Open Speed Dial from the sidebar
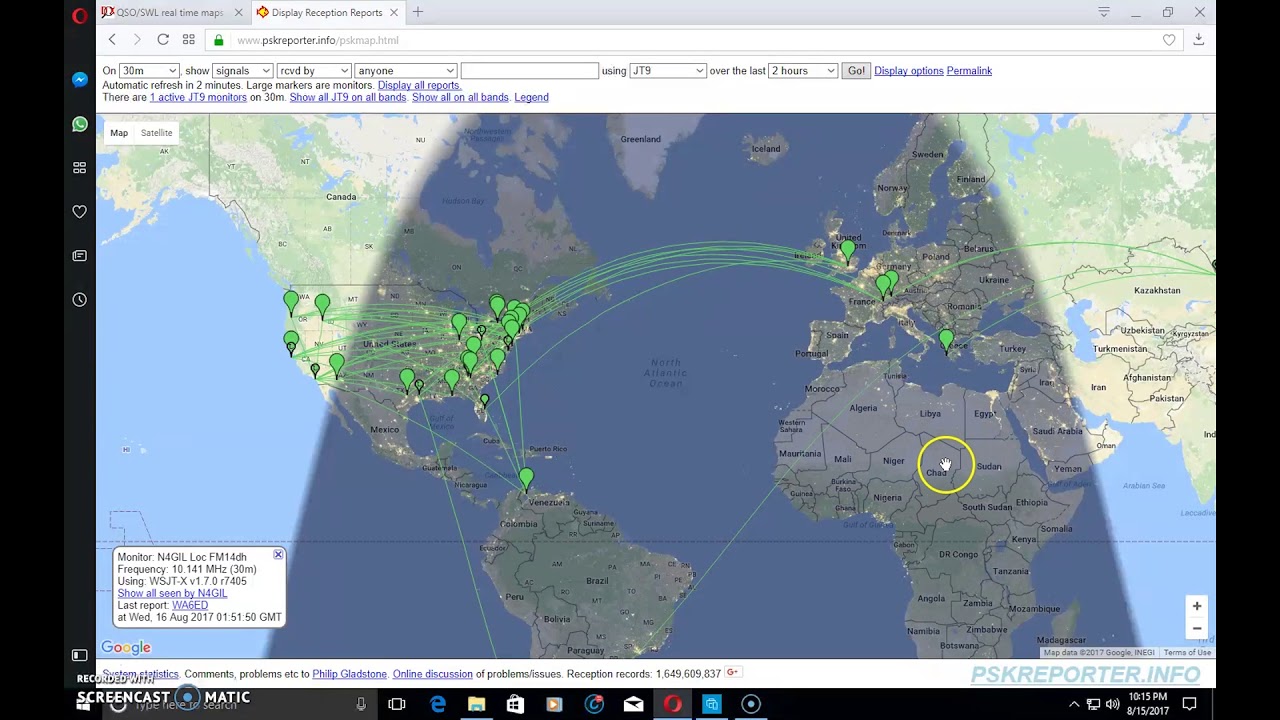This screenshot has width=1280, height=720. (x=80, y=168)
